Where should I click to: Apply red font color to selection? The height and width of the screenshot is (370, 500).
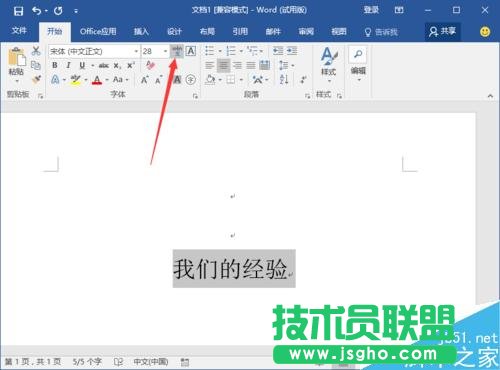(97, 80)
